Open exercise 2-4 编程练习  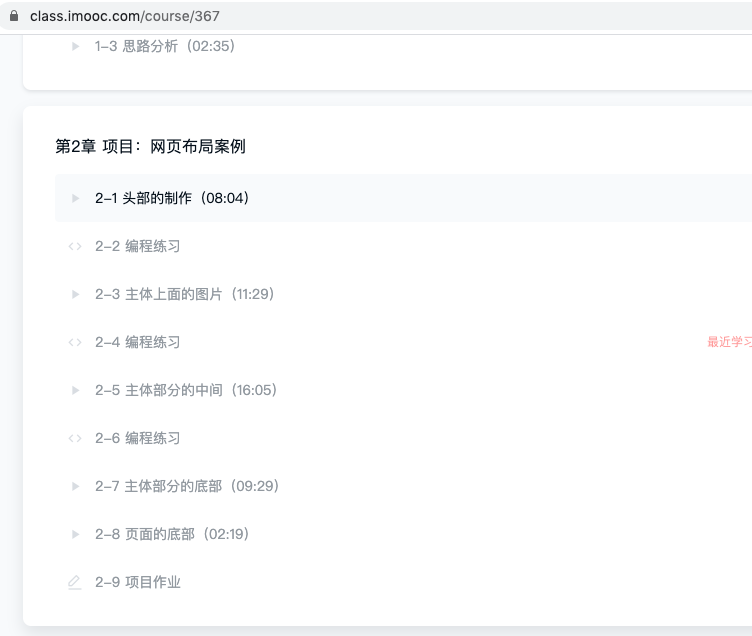[x=137, y=342]
